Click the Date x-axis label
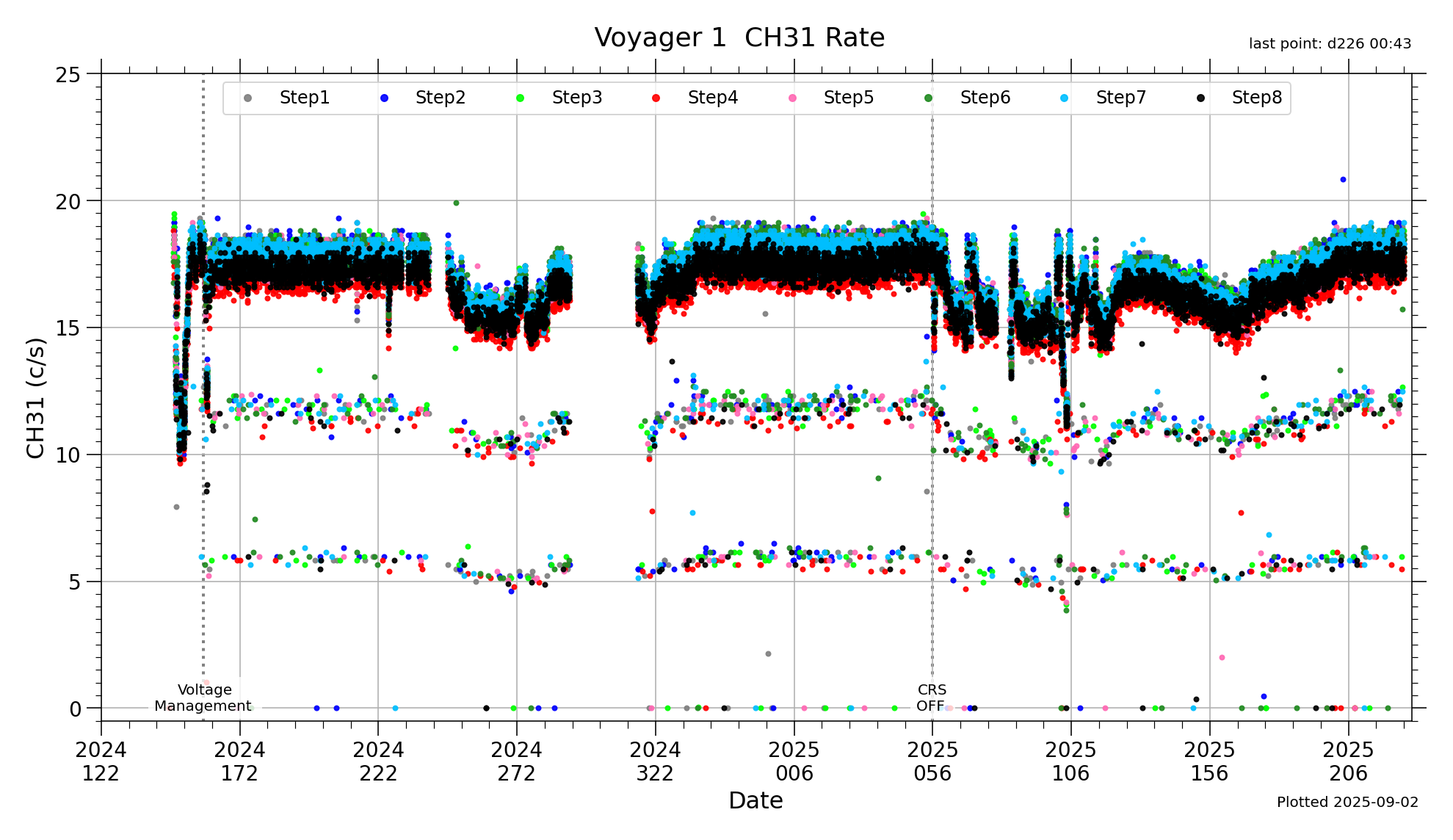The height and width of the screenshot is (840, 1453). (x=756, y=800)
